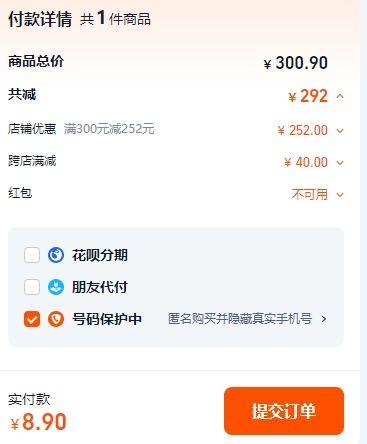Enable the 朋友代付 checkbox
This screenshot has height=444, width=367.
pyautogui.click(x=32, y=287)
